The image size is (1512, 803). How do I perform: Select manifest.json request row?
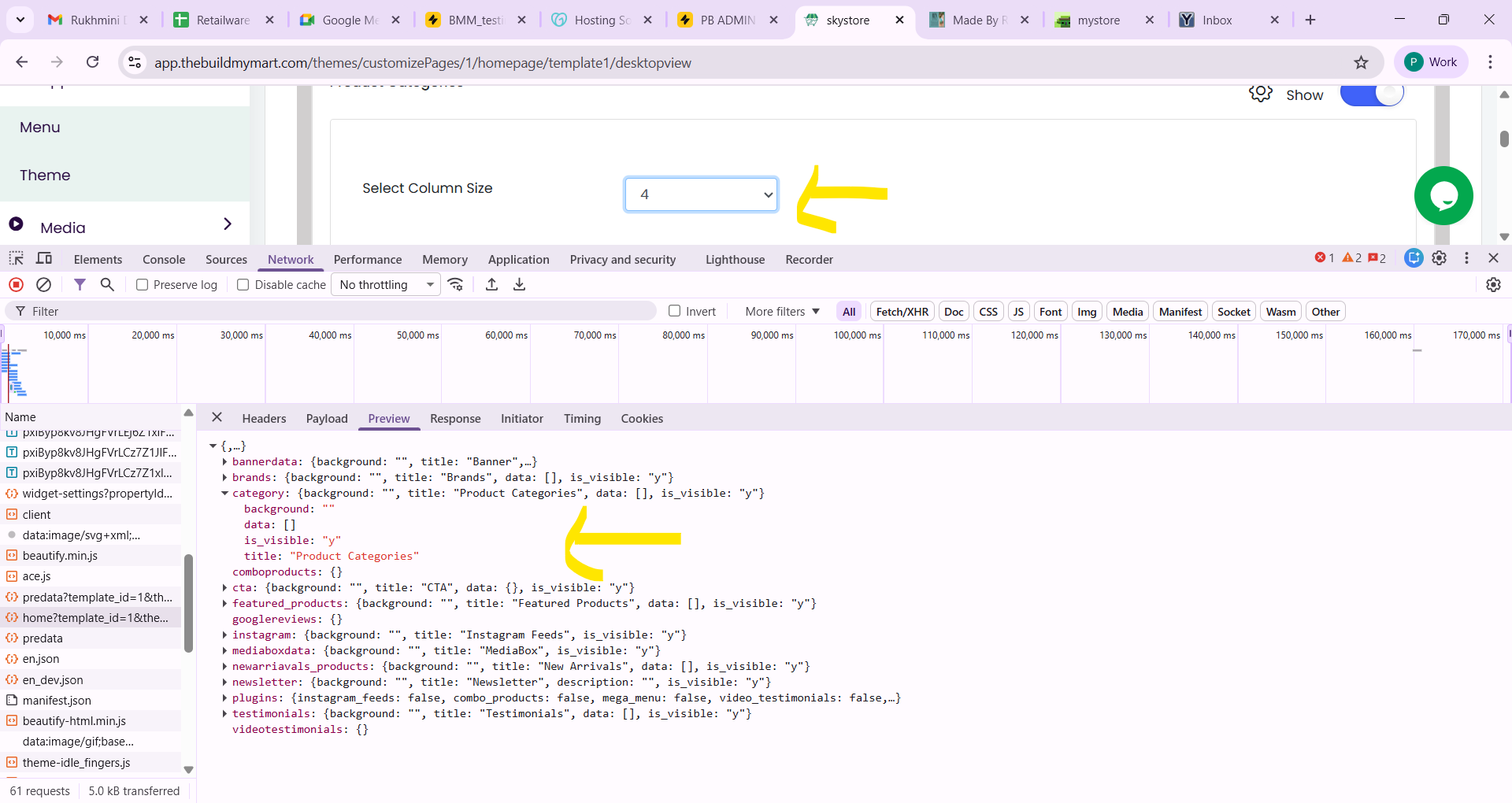pyautogui.click(x=91, y=700)
